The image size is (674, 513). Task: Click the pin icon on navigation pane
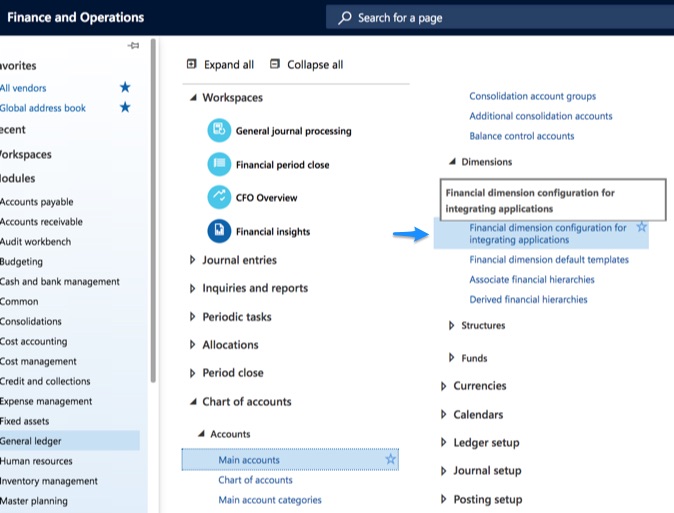133,45
